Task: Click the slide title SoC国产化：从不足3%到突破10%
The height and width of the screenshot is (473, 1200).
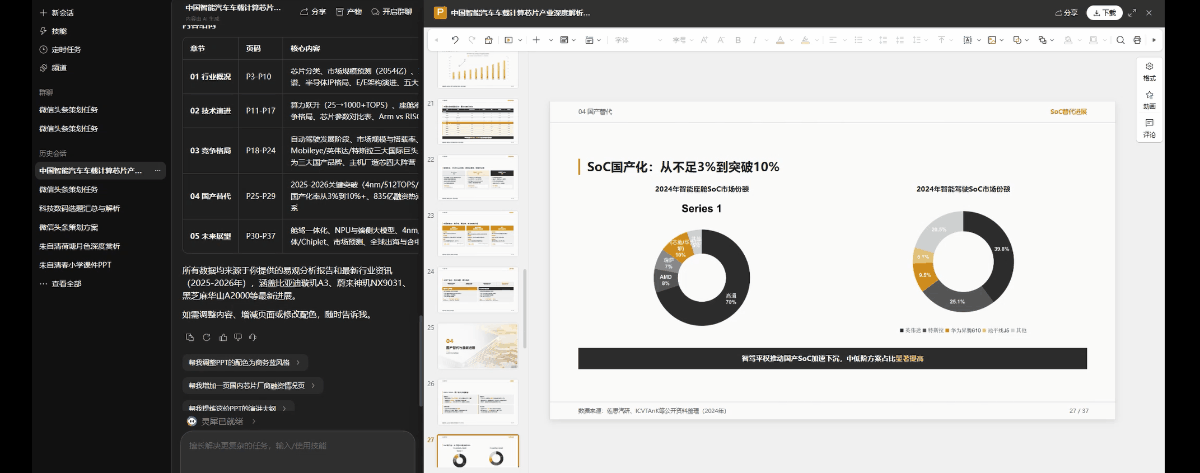Action: 682,167
